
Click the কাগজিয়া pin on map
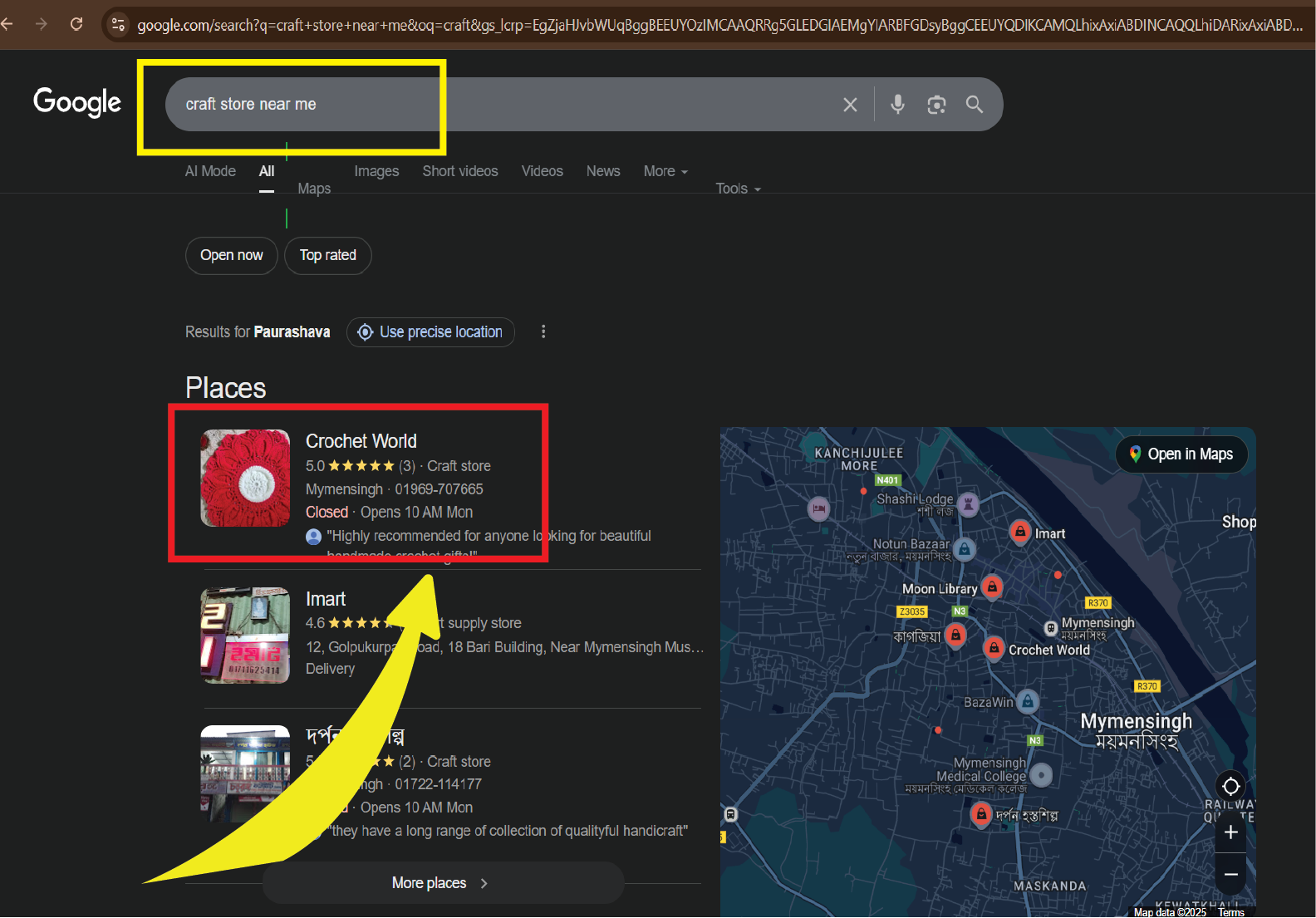point(955,636)
